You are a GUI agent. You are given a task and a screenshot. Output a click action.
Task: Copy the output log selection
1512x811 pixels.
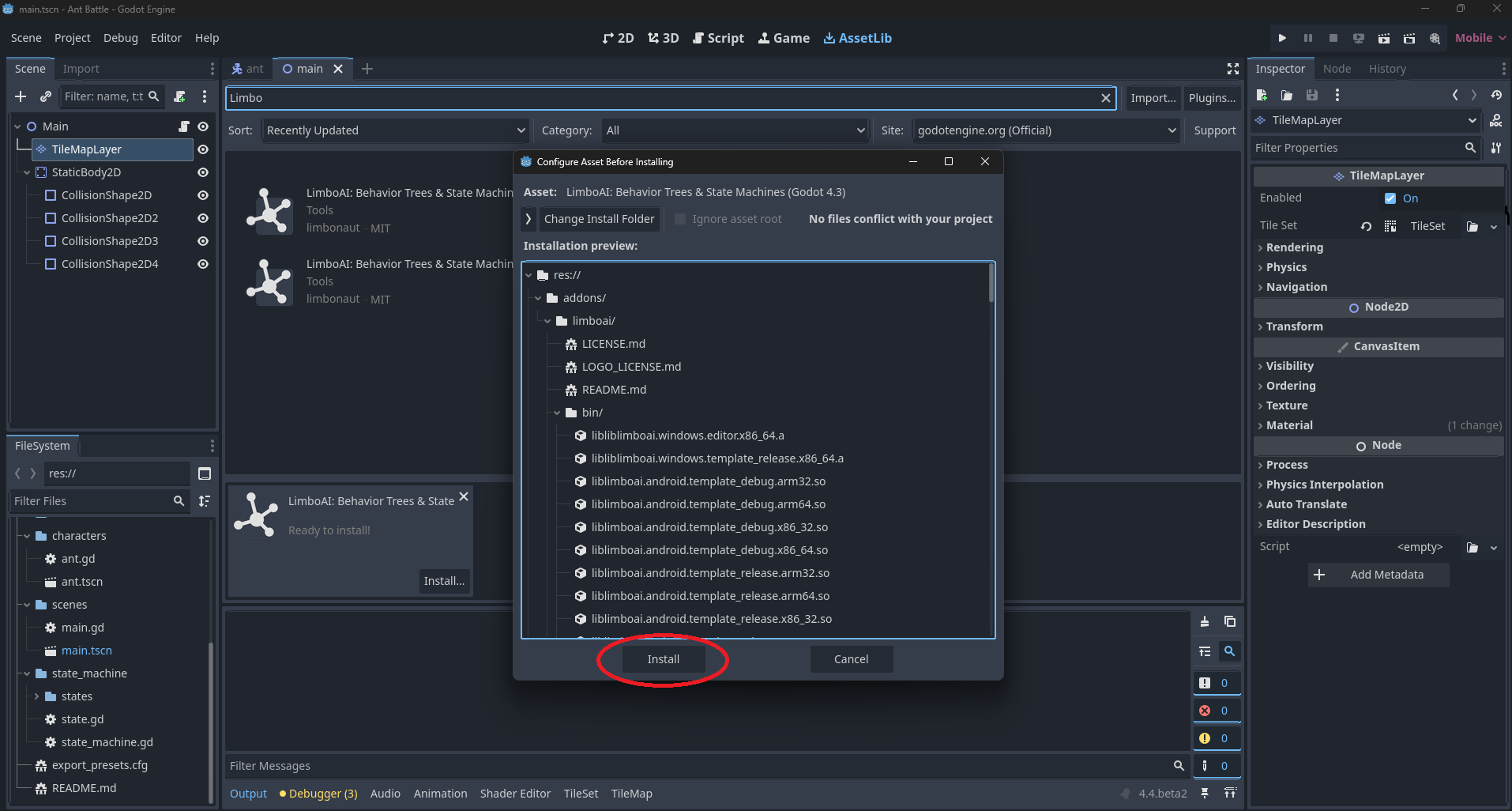1230,621
